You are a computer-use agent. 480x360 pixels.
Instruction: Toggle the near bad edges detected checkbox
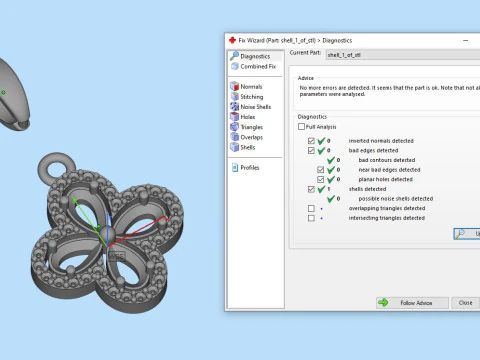(x=321, y=170)
